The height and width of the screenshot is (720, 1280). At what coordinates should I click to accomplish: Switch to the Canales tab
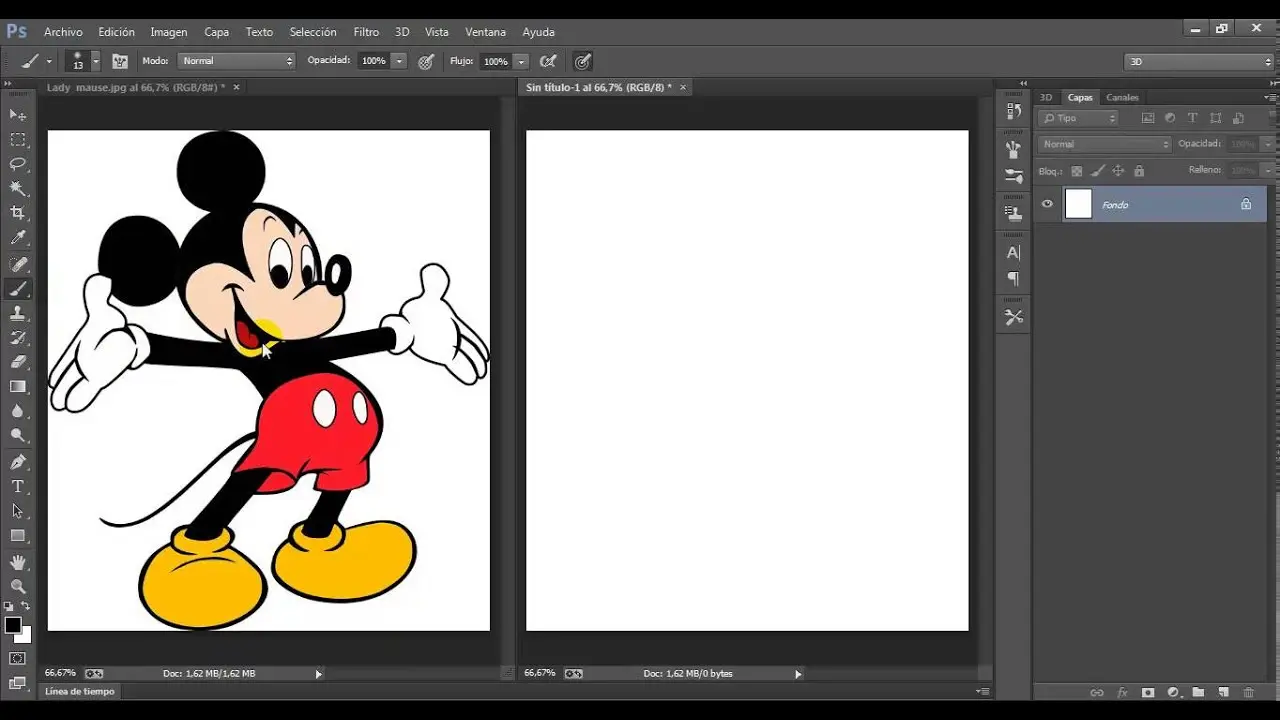pos(1122,98)
